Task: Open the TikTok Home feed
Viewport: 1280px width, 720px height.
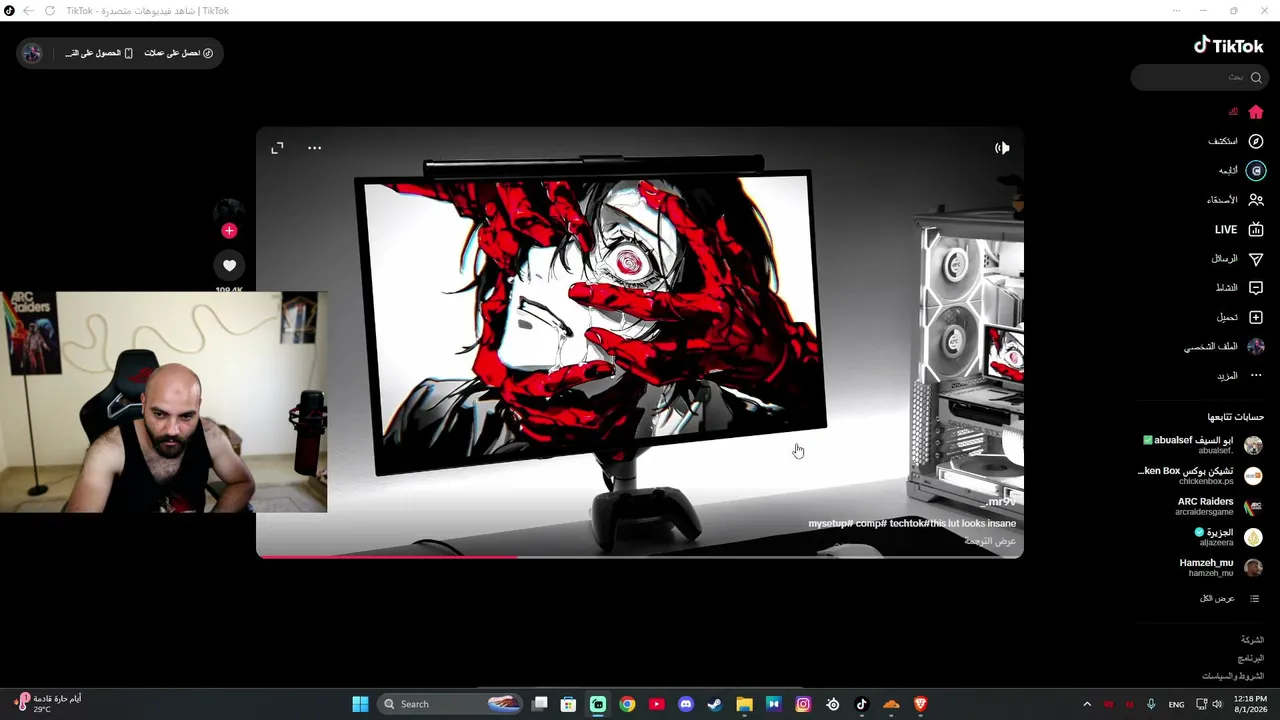Action: 1256,112
